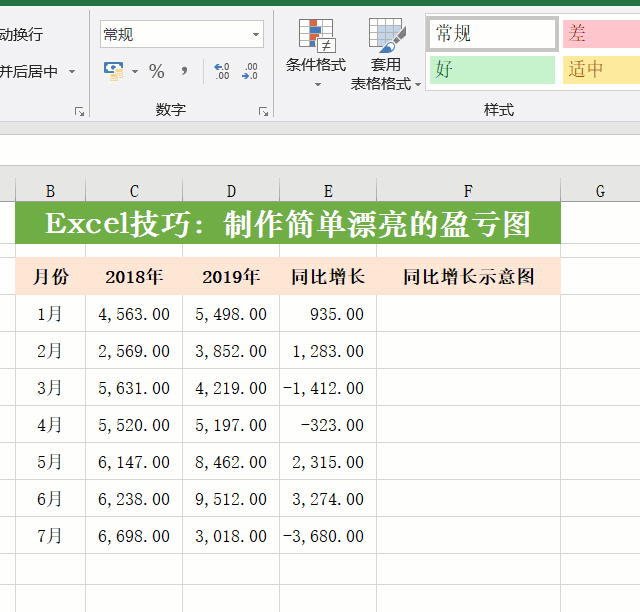This screenshot has width=640, height=612.
Task: Apply the 差 (bad) cell style
Action: (x=601, y=34)
